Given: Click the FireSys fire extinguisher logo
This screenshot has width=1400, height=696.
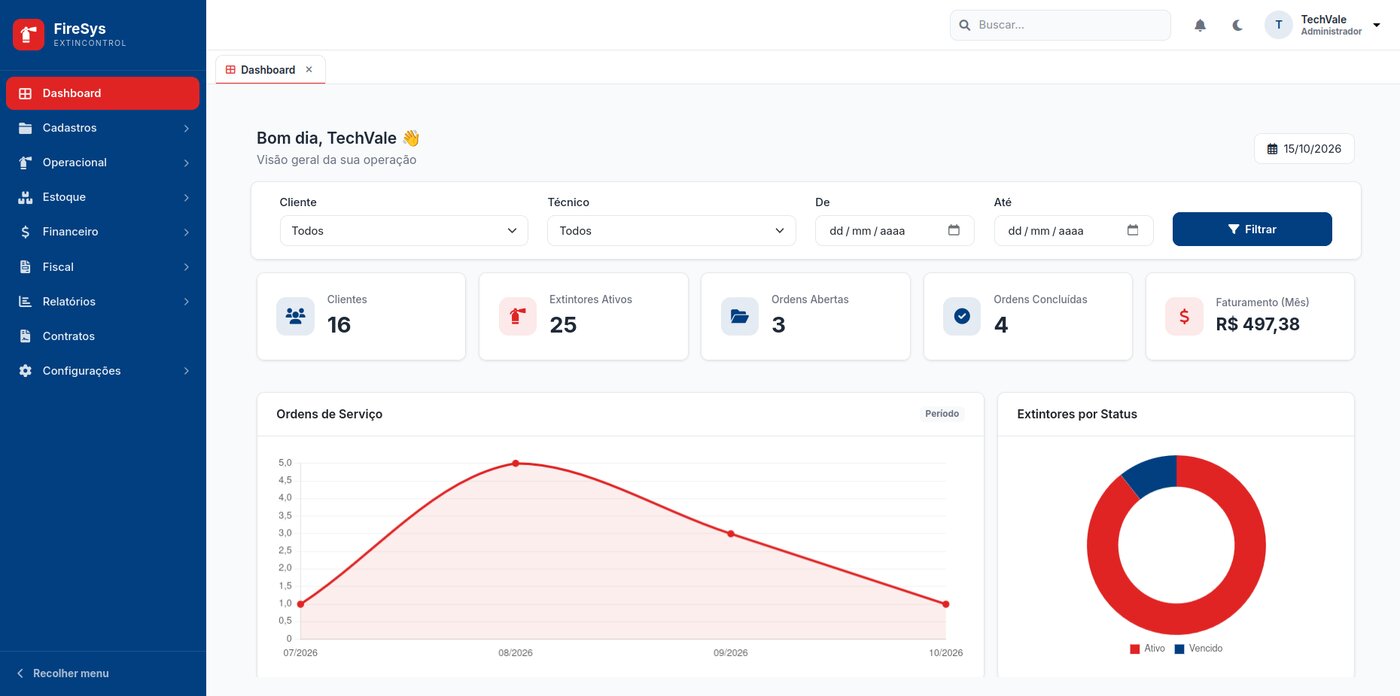Looking at the screenshot, I should click(x=28, y=35).
